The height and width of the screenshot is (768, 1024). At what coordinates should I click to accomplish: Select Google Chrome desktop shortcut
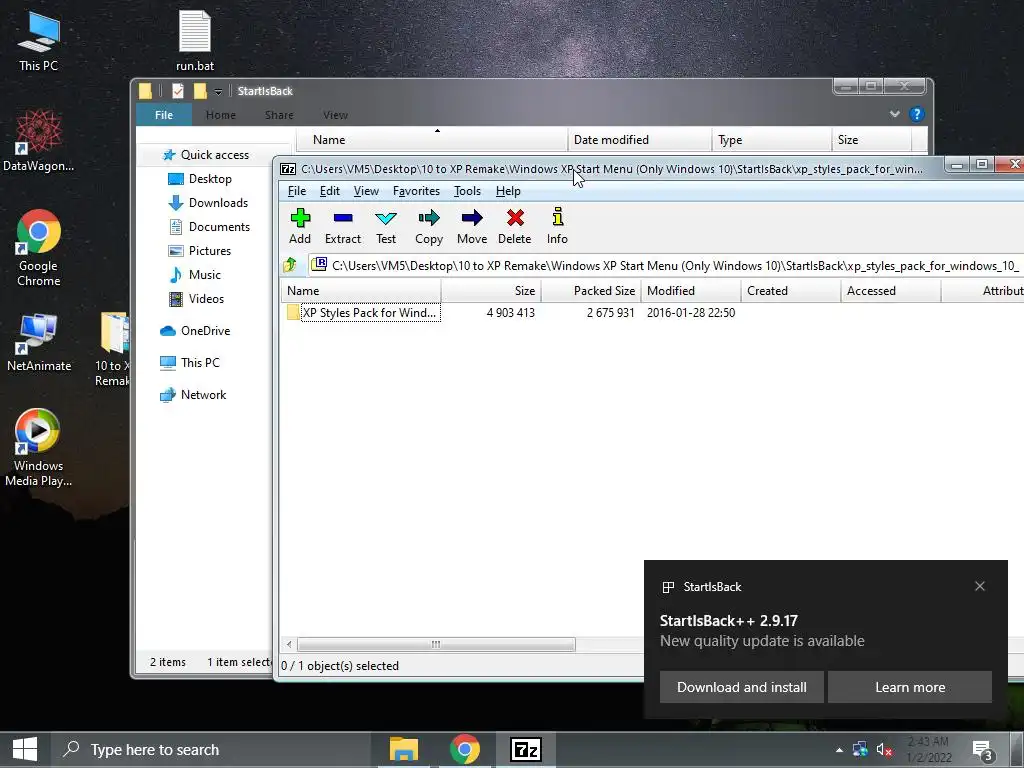39,248
